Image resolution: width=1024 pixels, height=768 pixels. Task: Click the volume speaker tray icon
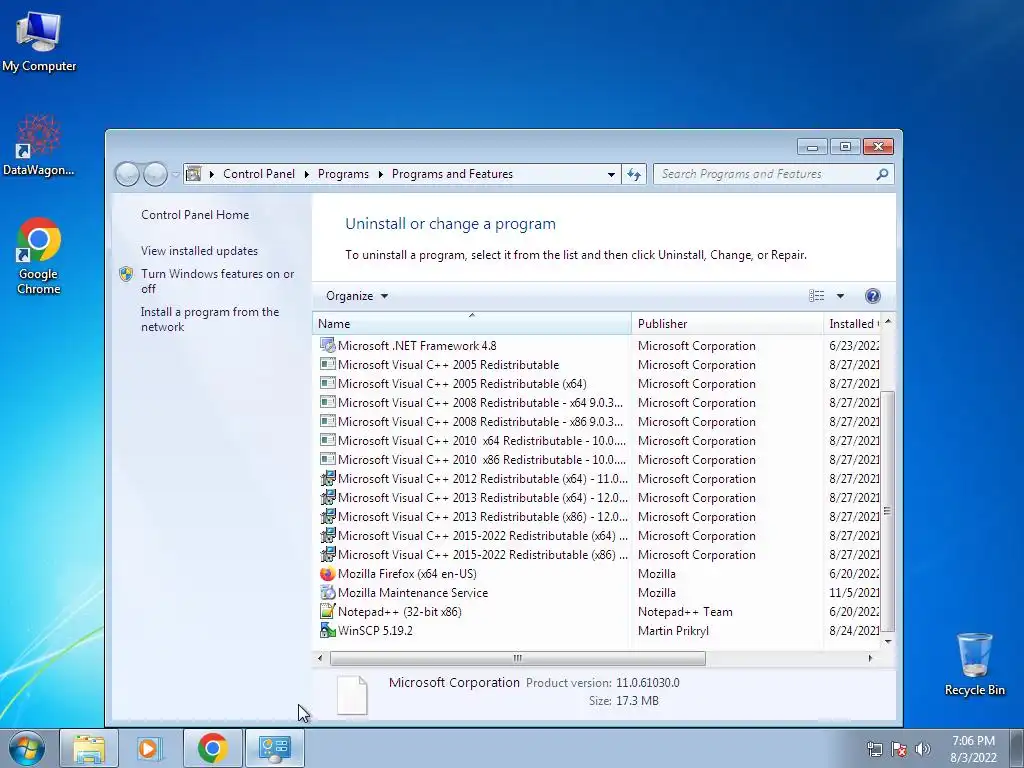[923, 749]
